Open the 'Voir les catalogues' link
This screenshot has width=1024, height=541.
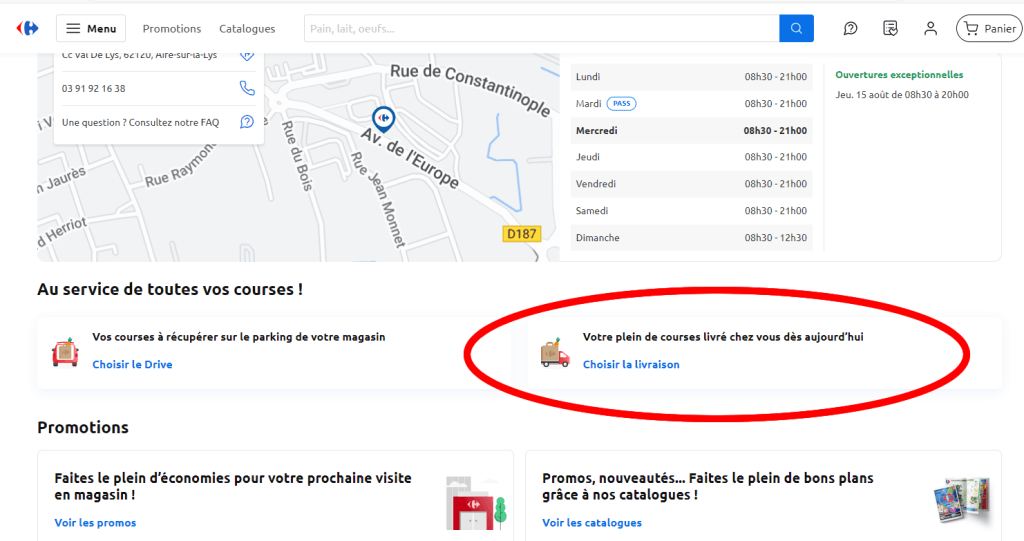(592, 523)
